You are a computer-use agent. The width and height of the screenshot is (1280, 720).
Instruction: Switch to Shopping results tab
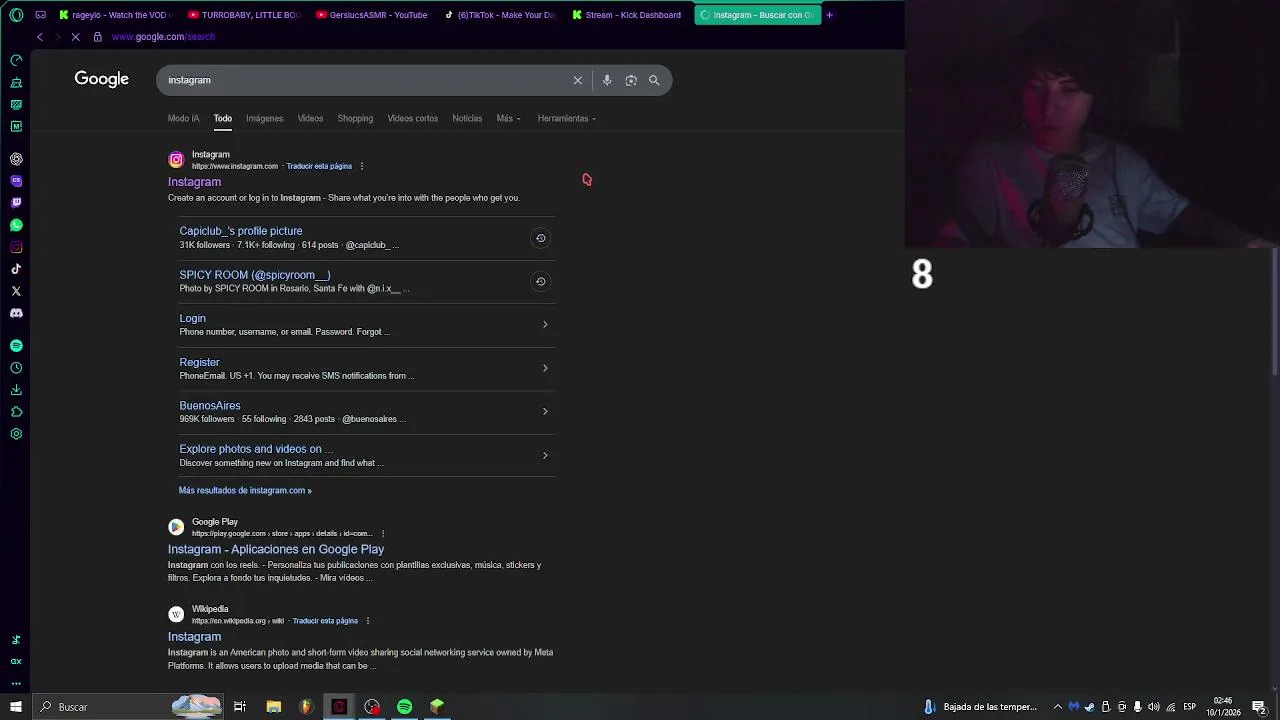pyautogui.click(x=355, y=118)
